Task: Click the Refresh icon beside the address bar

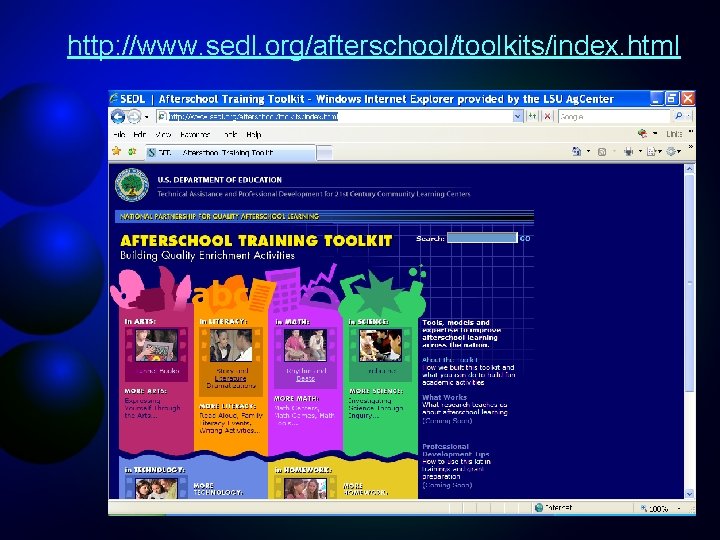Action: tap(532, 116)
